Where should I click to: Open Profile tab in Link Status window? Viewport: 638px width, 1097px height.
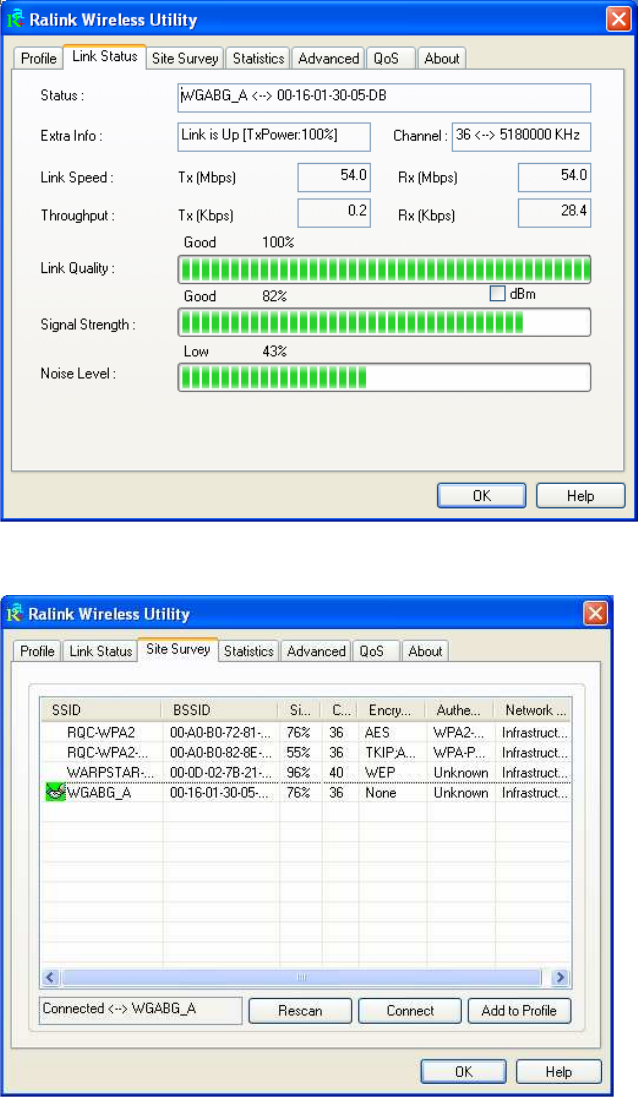pyautogui.click(x=38, y=58)
